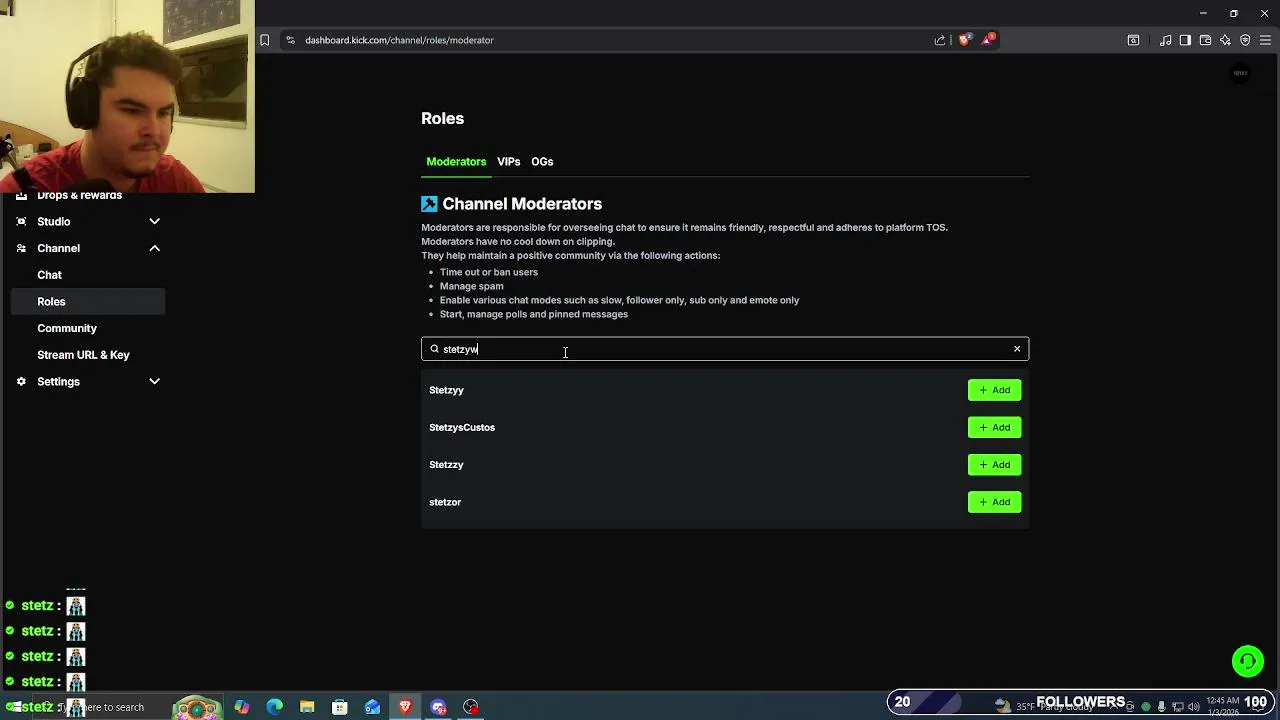Image resolution: width=1280 pixels, height=720 pixels.
Task: Click the browser address bar URL
Action: pyautogui.click(x=399, y=40)
